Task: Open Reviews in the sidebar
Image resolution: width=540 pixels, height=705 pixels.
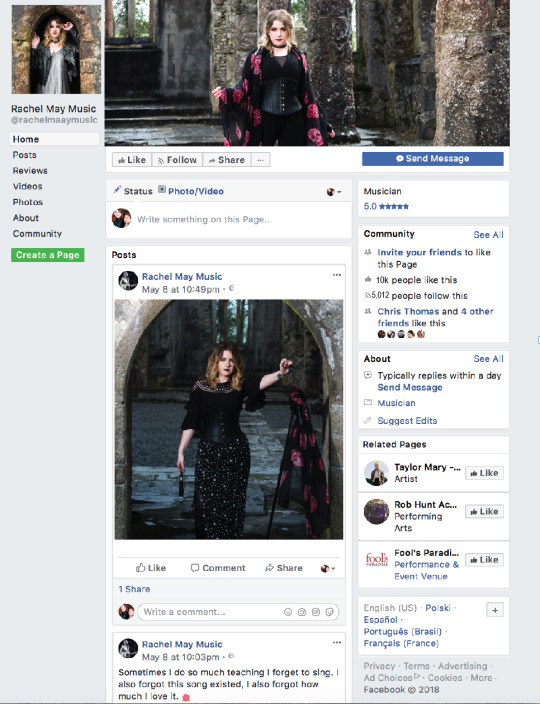Action: (x=30, y=171)
